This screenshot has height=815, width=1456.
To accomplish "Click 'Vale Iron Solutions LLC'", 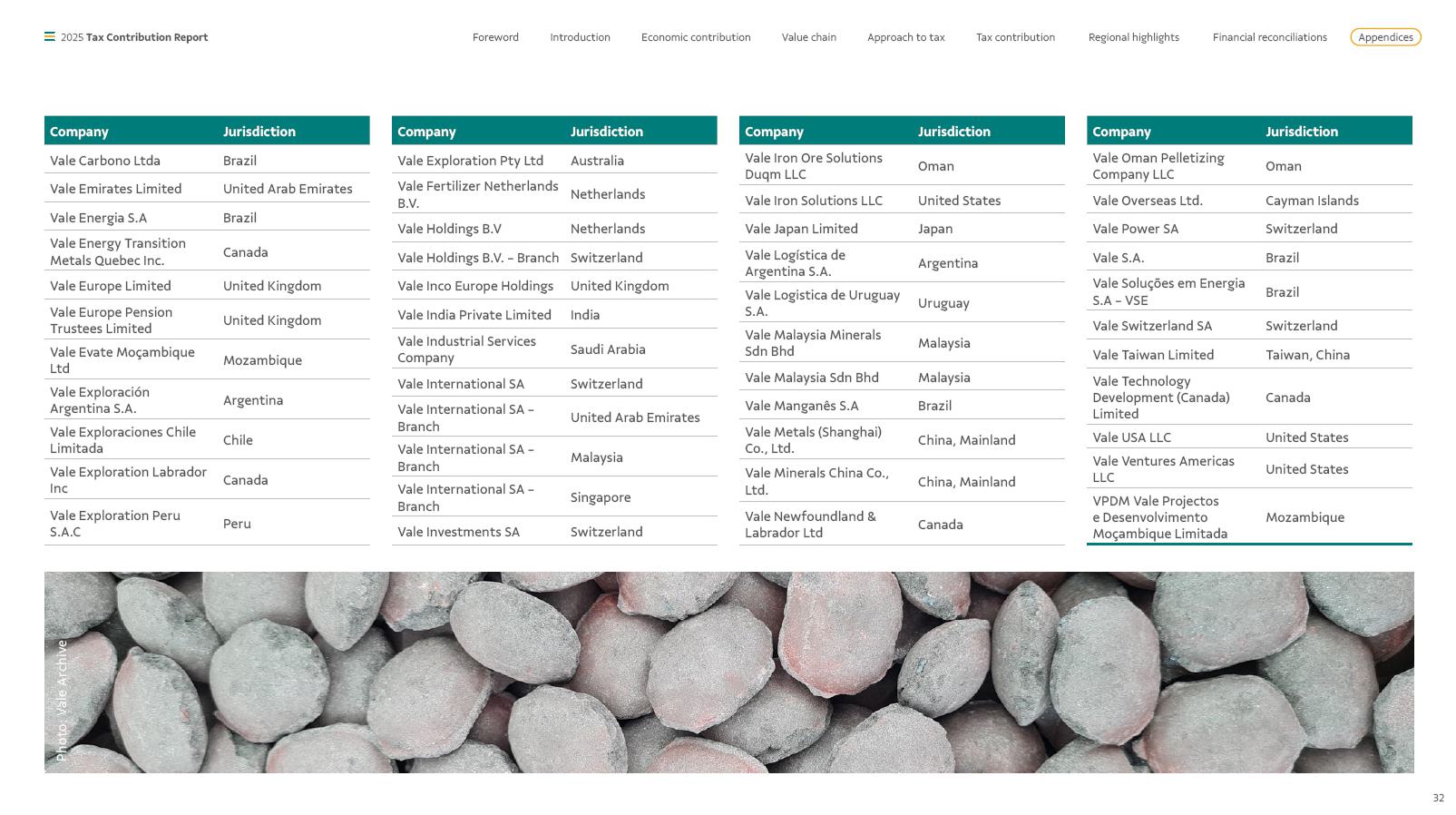I will pos(814,201).
